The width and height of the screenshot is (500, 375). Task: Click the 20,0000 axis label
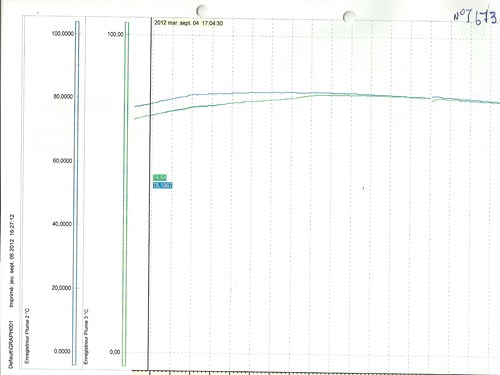[62, 288]
